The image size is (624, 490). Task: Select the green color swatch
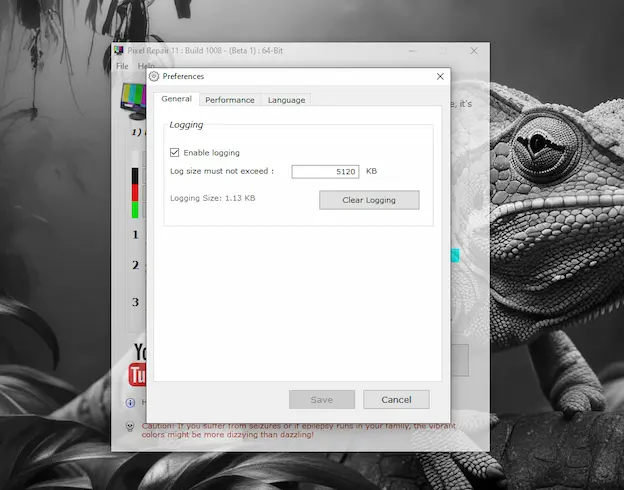pos(135,210)
